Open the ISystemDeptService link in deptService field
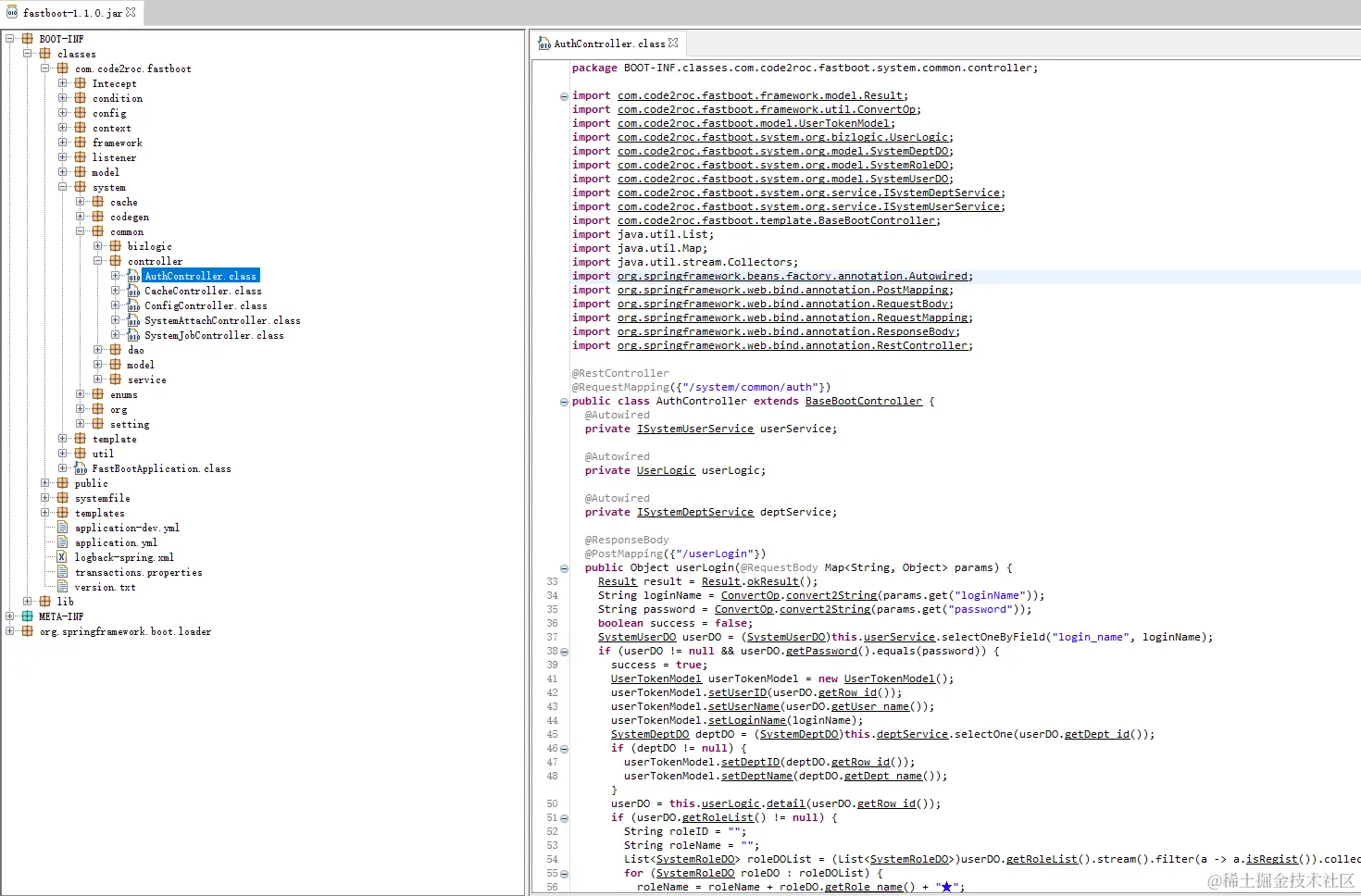Image resolution: width=1361 pixels, height=896 pixels. pyautogui.click(x=695, y=513)
